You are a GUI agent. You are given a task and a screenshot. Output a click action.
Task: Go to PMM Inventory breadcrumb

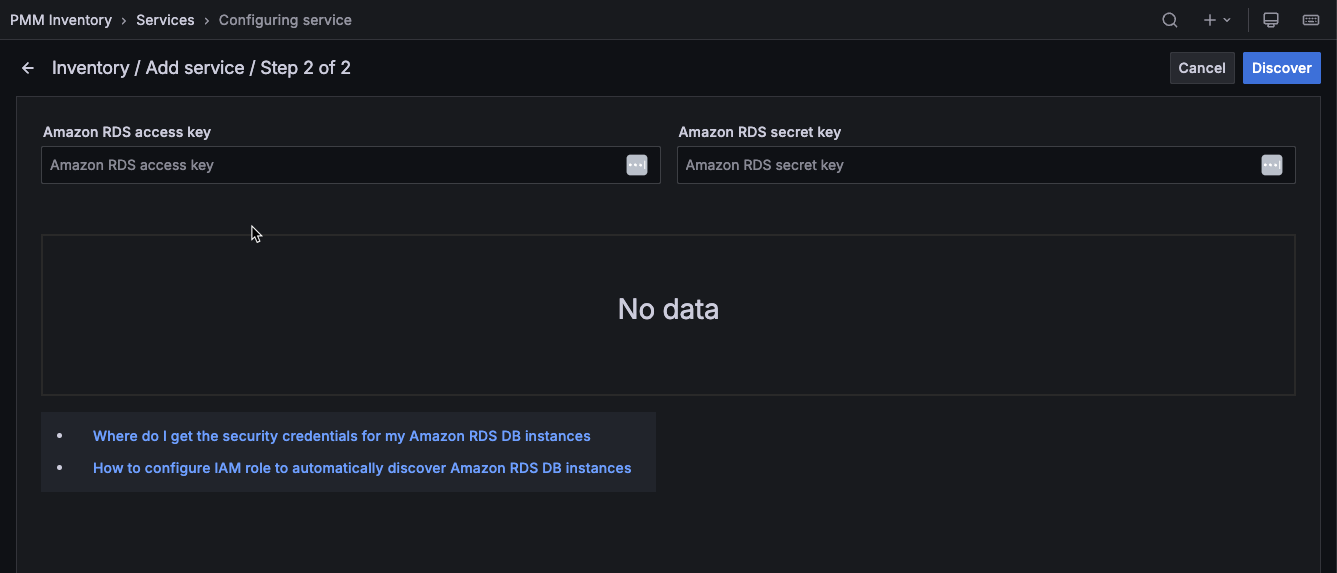tap(61, 20)
